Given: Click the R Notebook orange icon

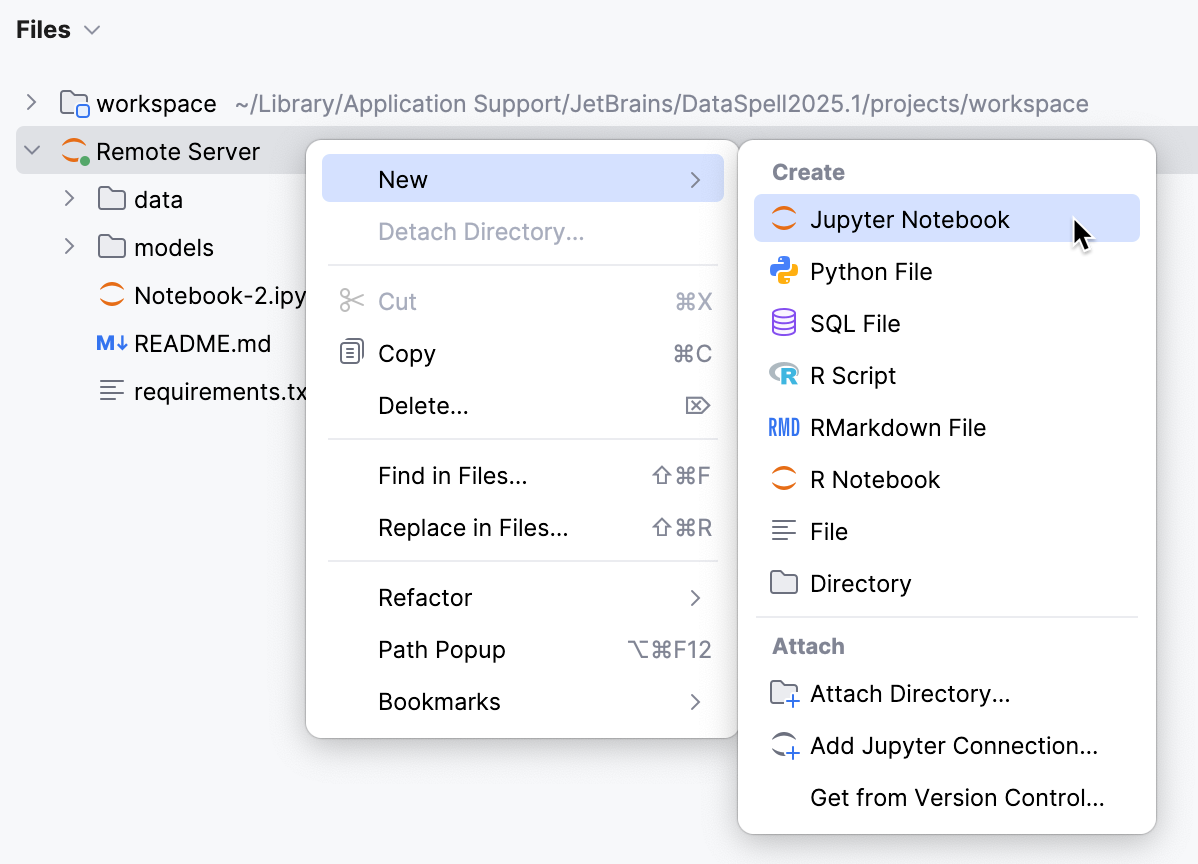Looking at the screenshot, I should pos(783,479).
